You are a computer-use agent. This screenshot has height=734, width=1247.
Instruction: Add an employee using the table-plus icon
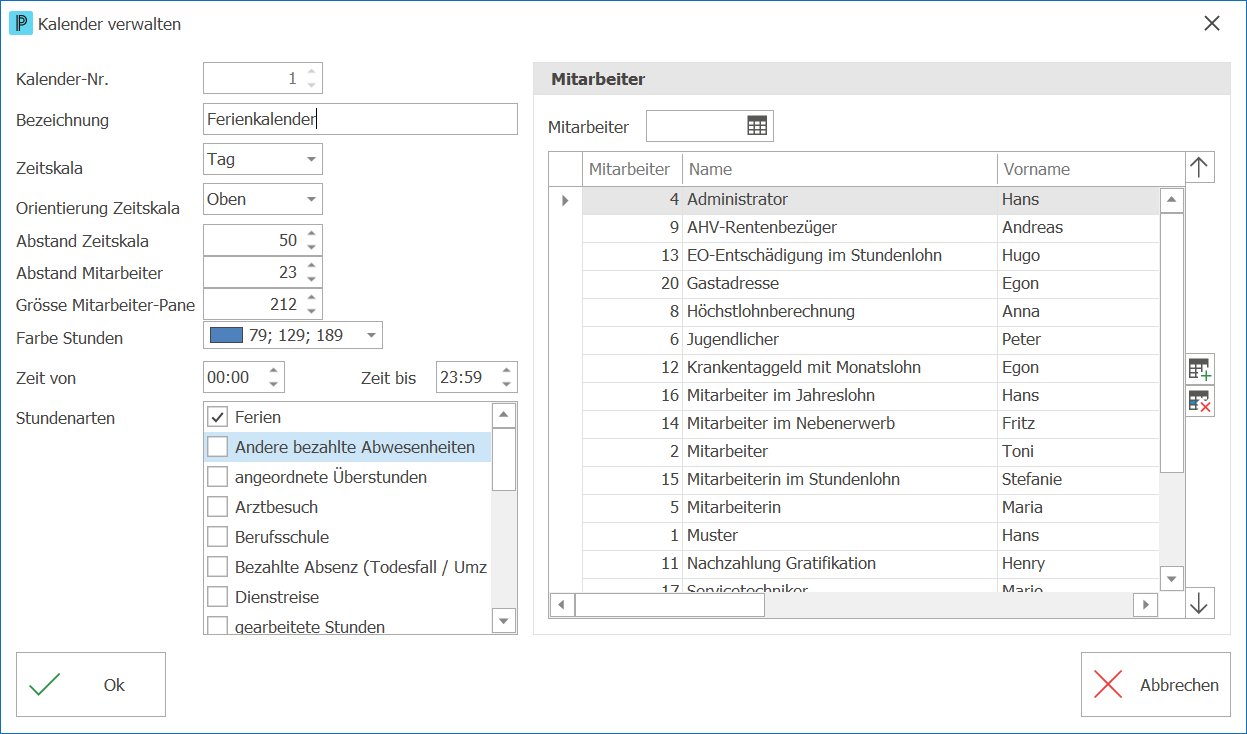click(1200, 369)
